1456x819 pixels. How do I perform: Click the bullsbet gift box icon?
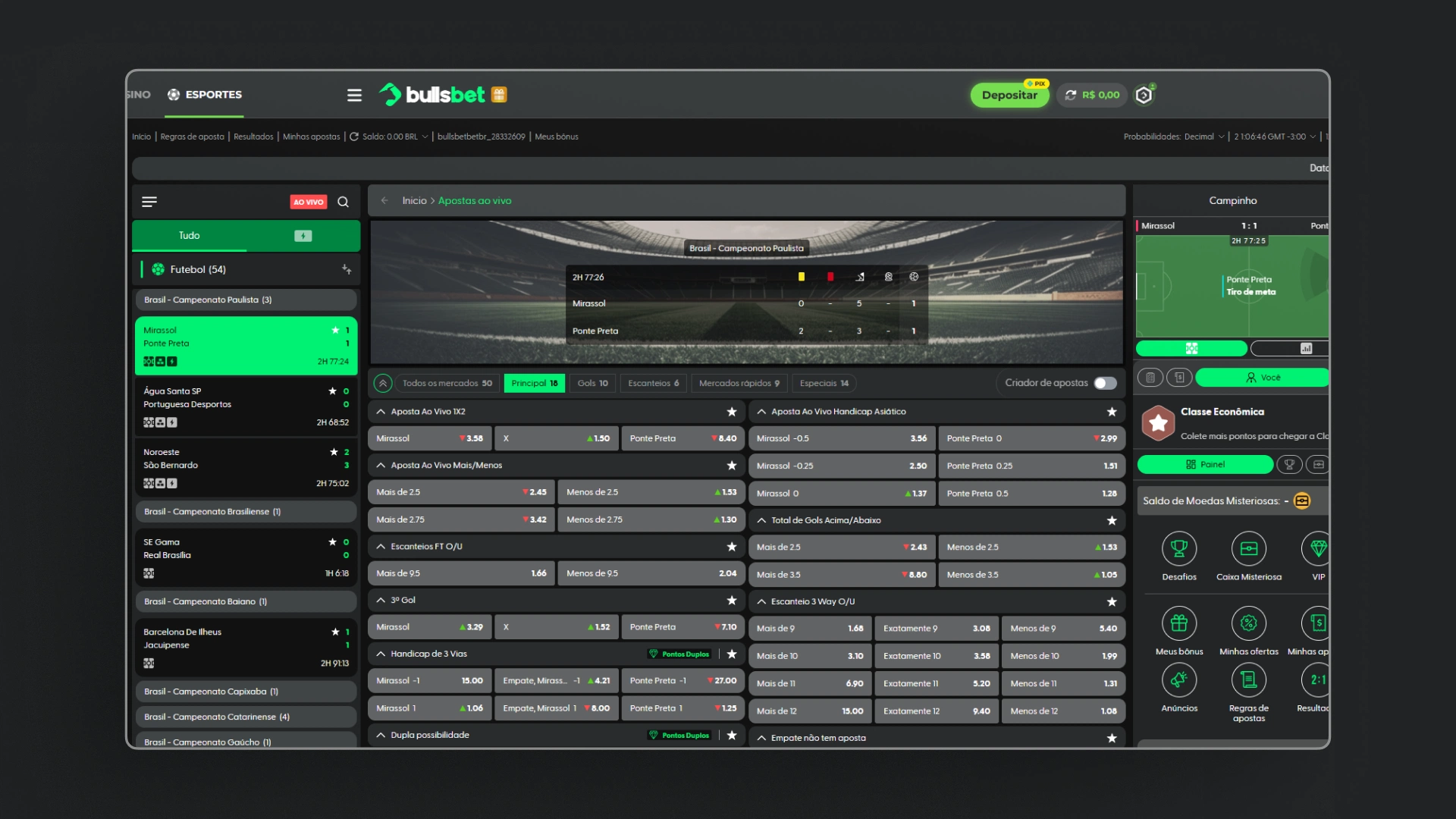[499, 95]
